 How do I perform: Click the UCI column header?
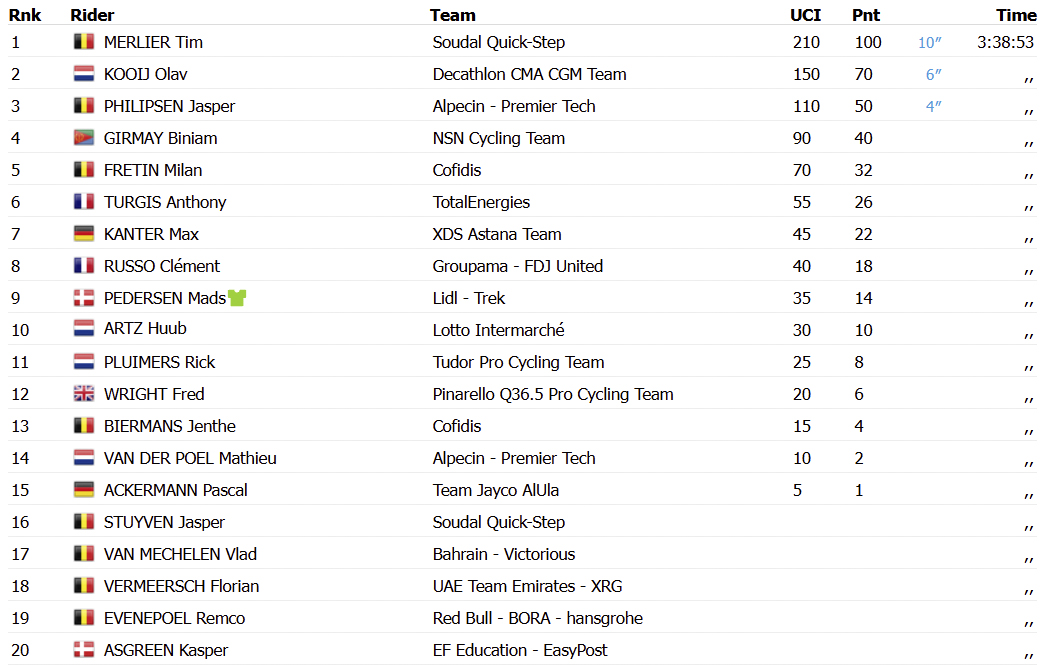click(x=805, y=15)
